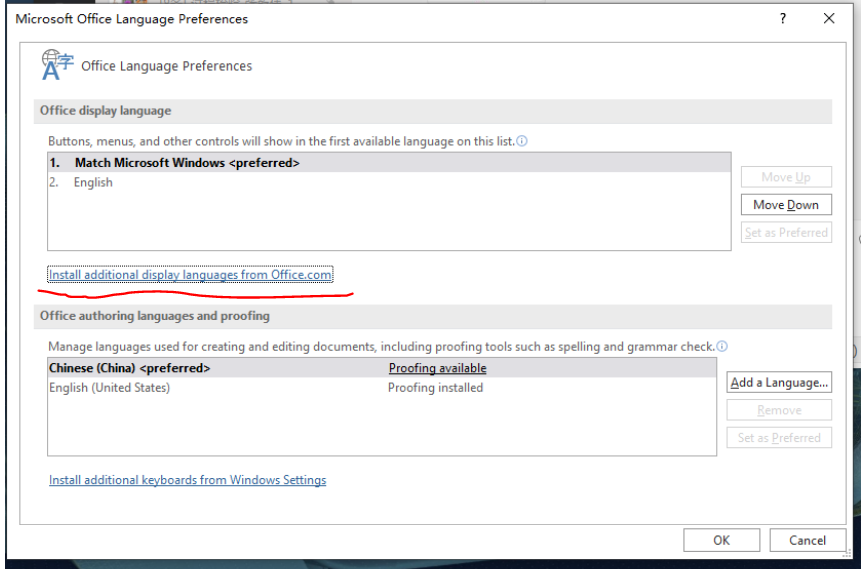Click the Add a Language button
This screenshot has width=862, height=574.
click(x=779, y=382)
